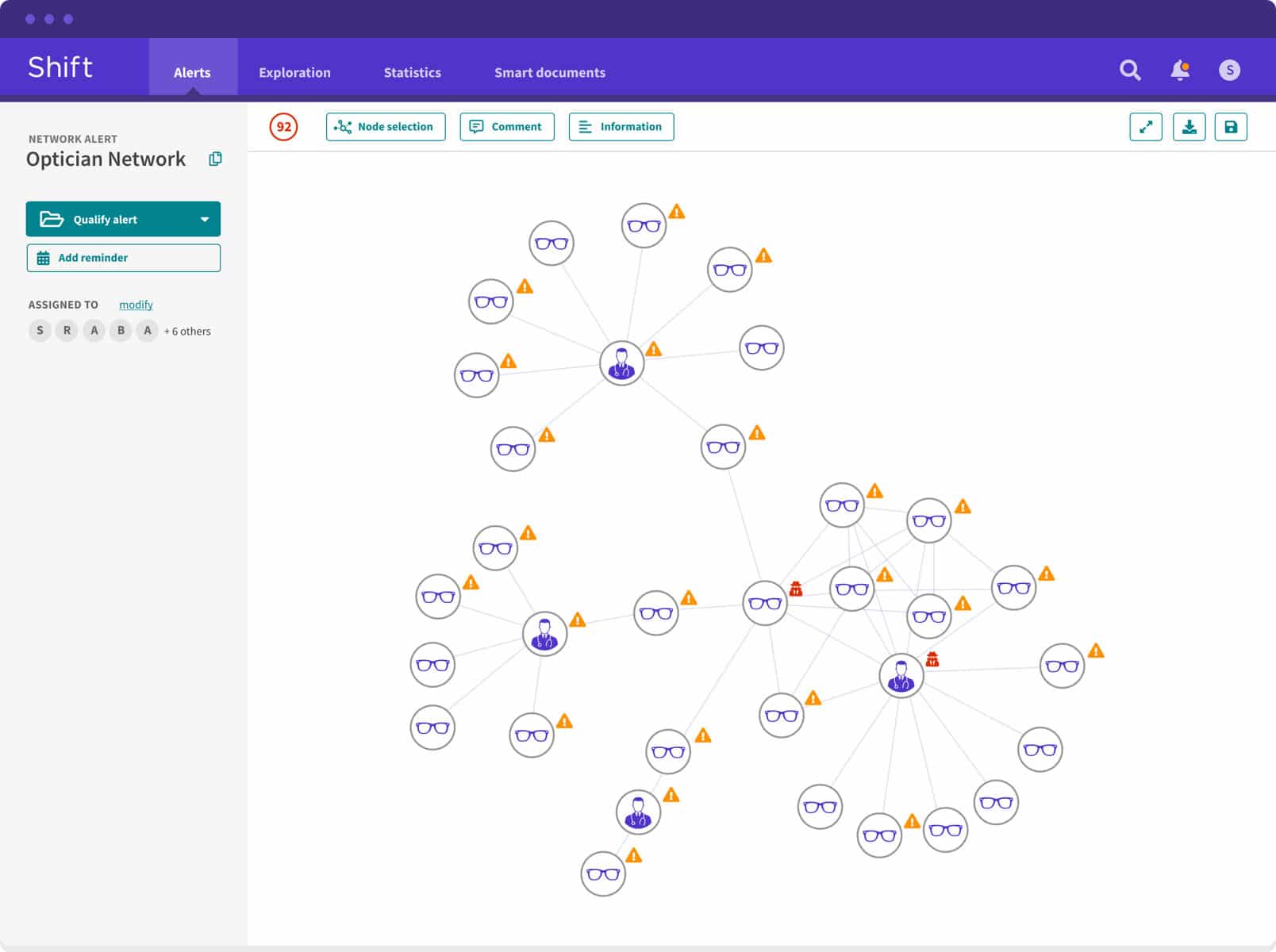Open the Qualify alert dropdown arrow
Image resolution: width=1276 pixels, height=952 pixels.
click(205, 219)
